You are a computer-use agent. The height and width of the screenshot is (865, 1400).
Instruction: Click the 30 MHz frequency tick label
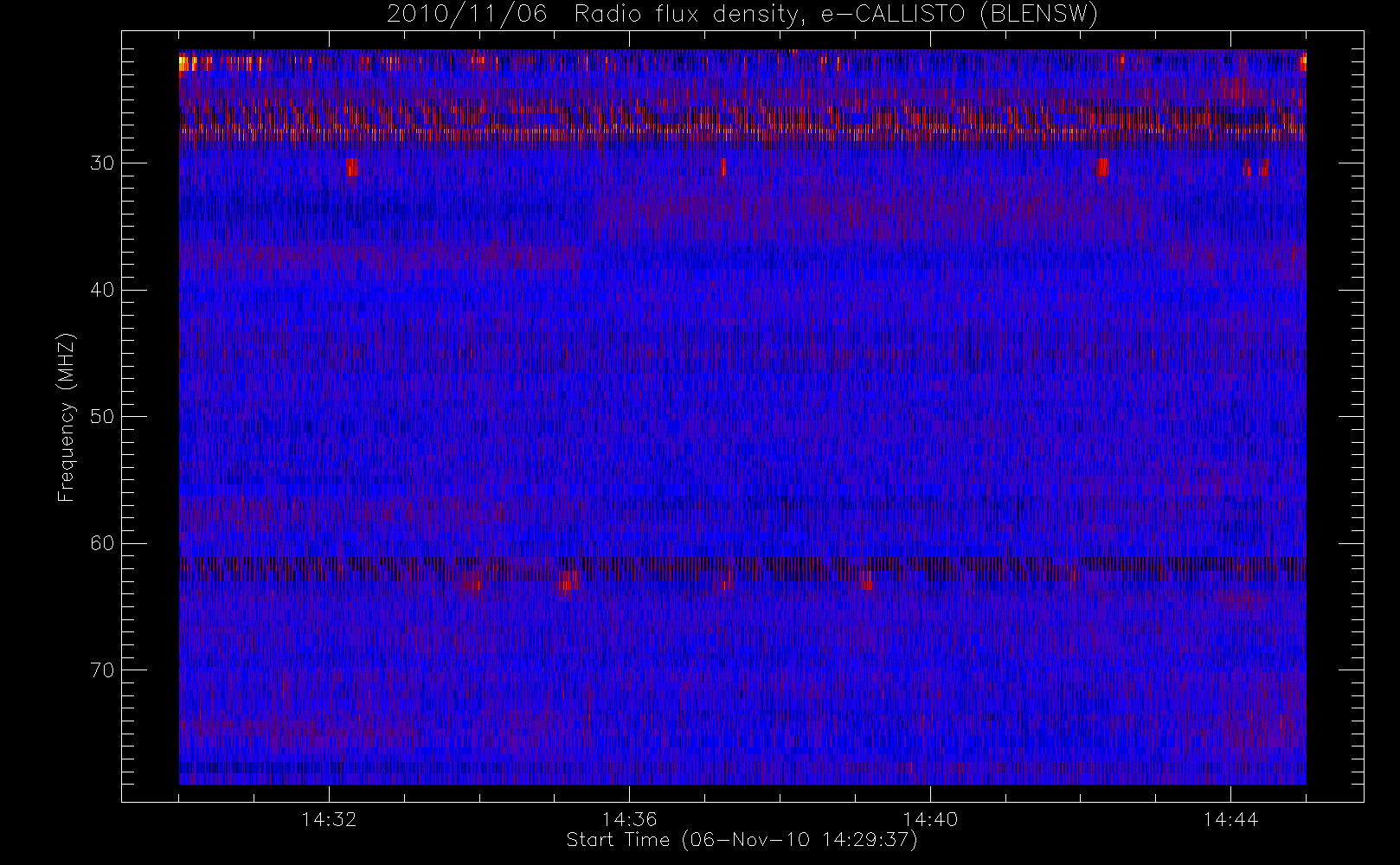point(102,163)
